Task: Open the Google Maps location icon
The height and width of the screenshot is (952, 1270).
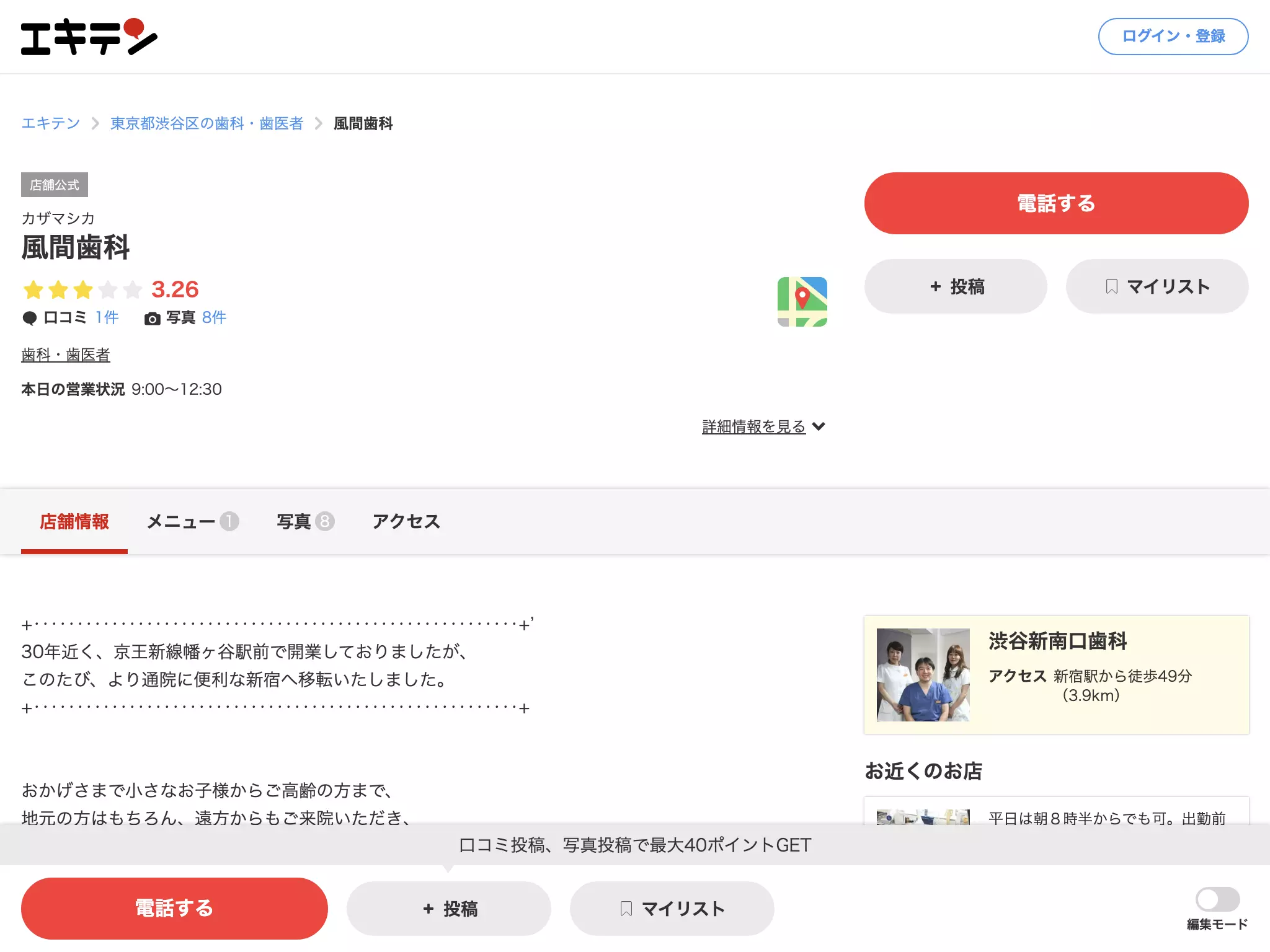Action: click(x=802, y=301)
